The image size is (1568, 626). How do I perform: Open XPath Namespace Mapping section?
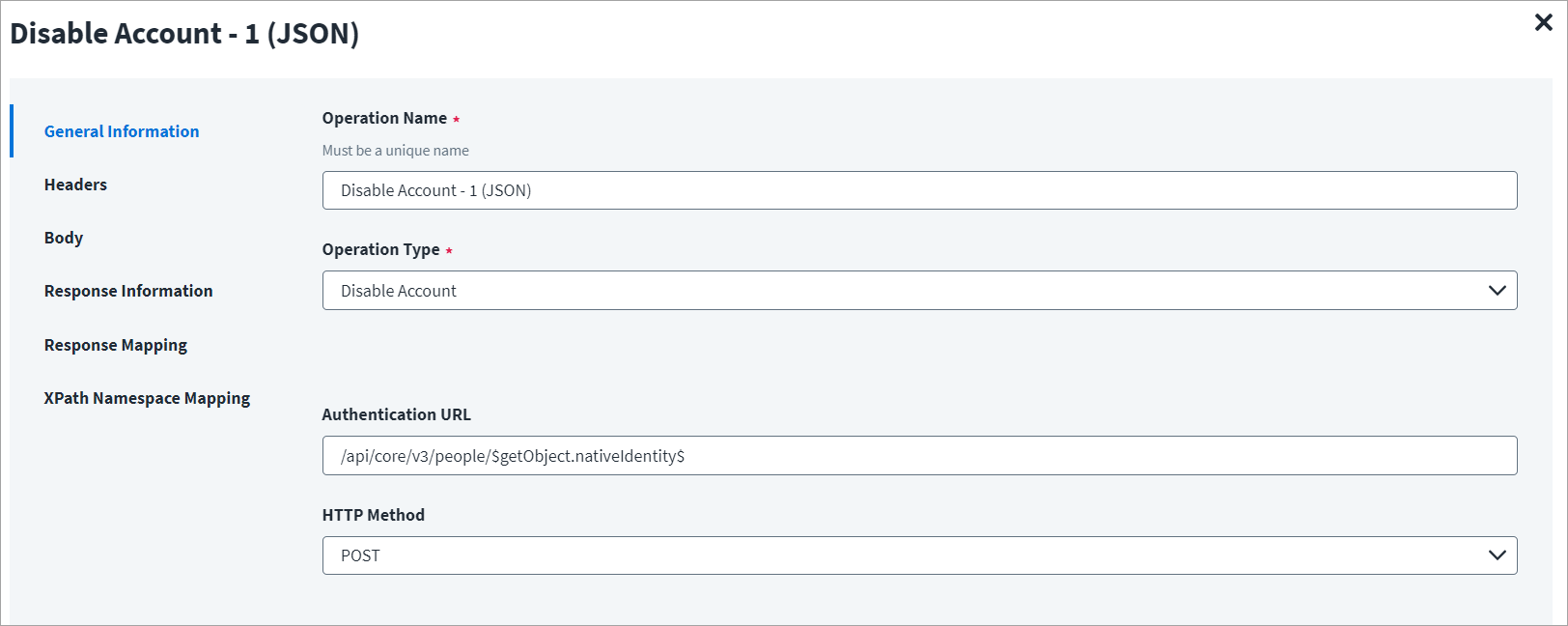[147, 398]
